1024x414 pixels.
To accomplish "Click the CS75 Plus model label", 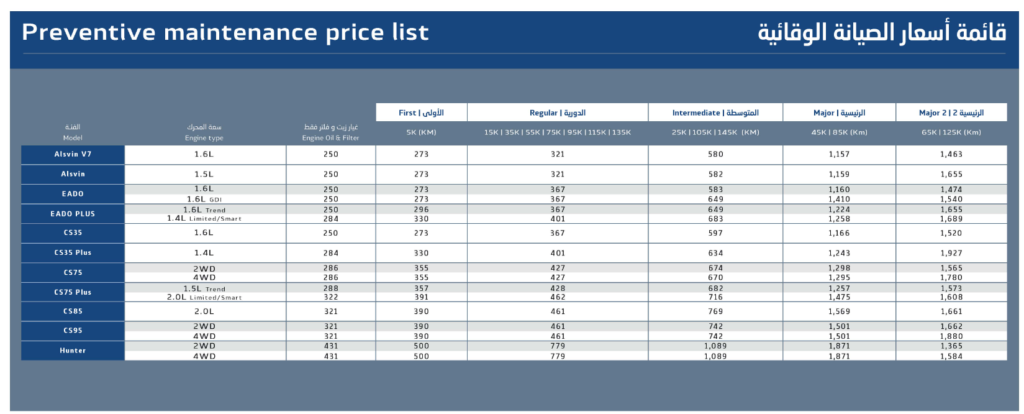I will click(73, 291).
